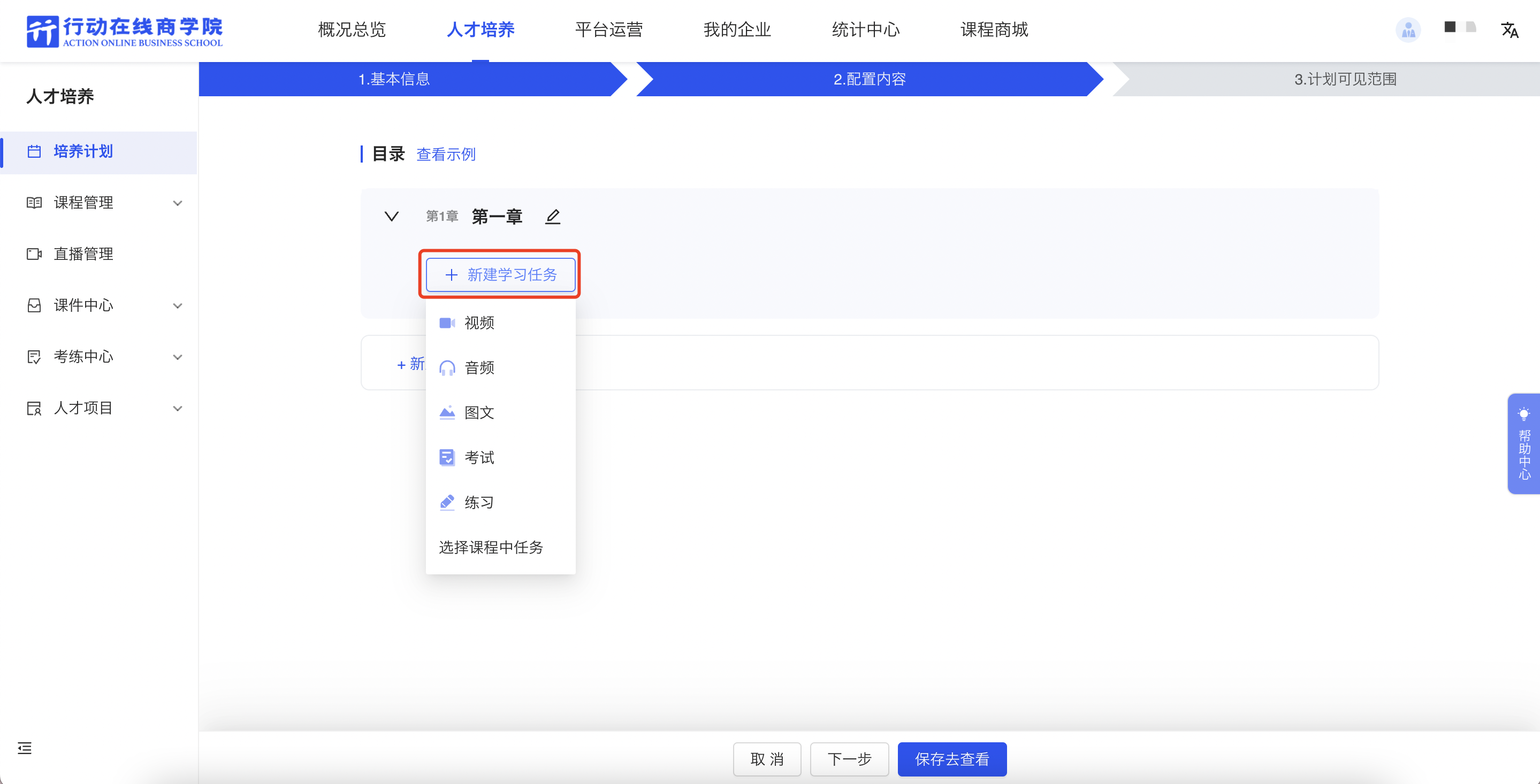This screenshot has height=784, width=1540.
Task: Click the lightbulb icon in 帮助中心
Action: pyautogui.click(x=1524, y=414)
